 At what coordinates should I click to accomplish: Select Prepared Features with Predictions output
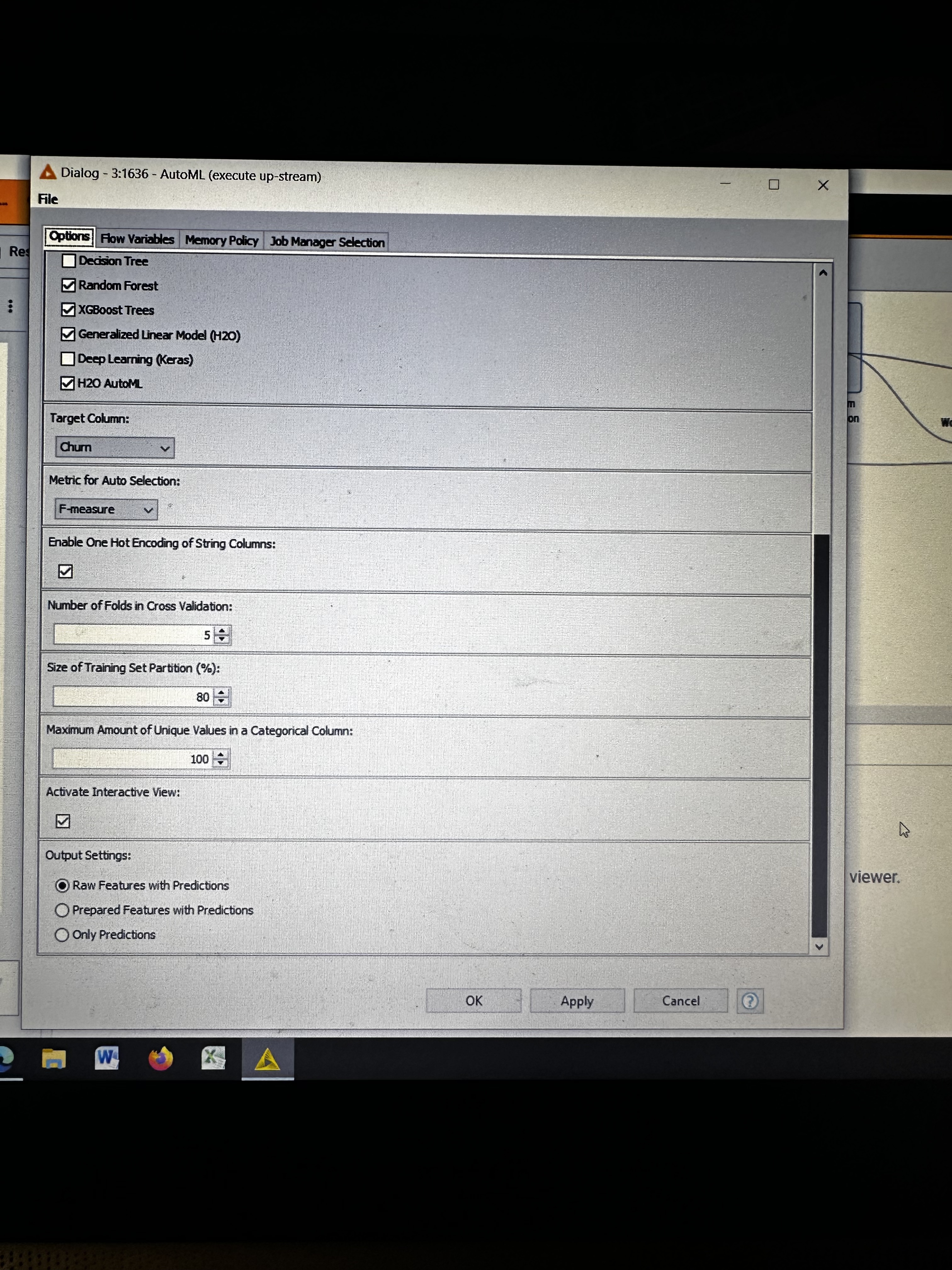click(x=62, y=910)
